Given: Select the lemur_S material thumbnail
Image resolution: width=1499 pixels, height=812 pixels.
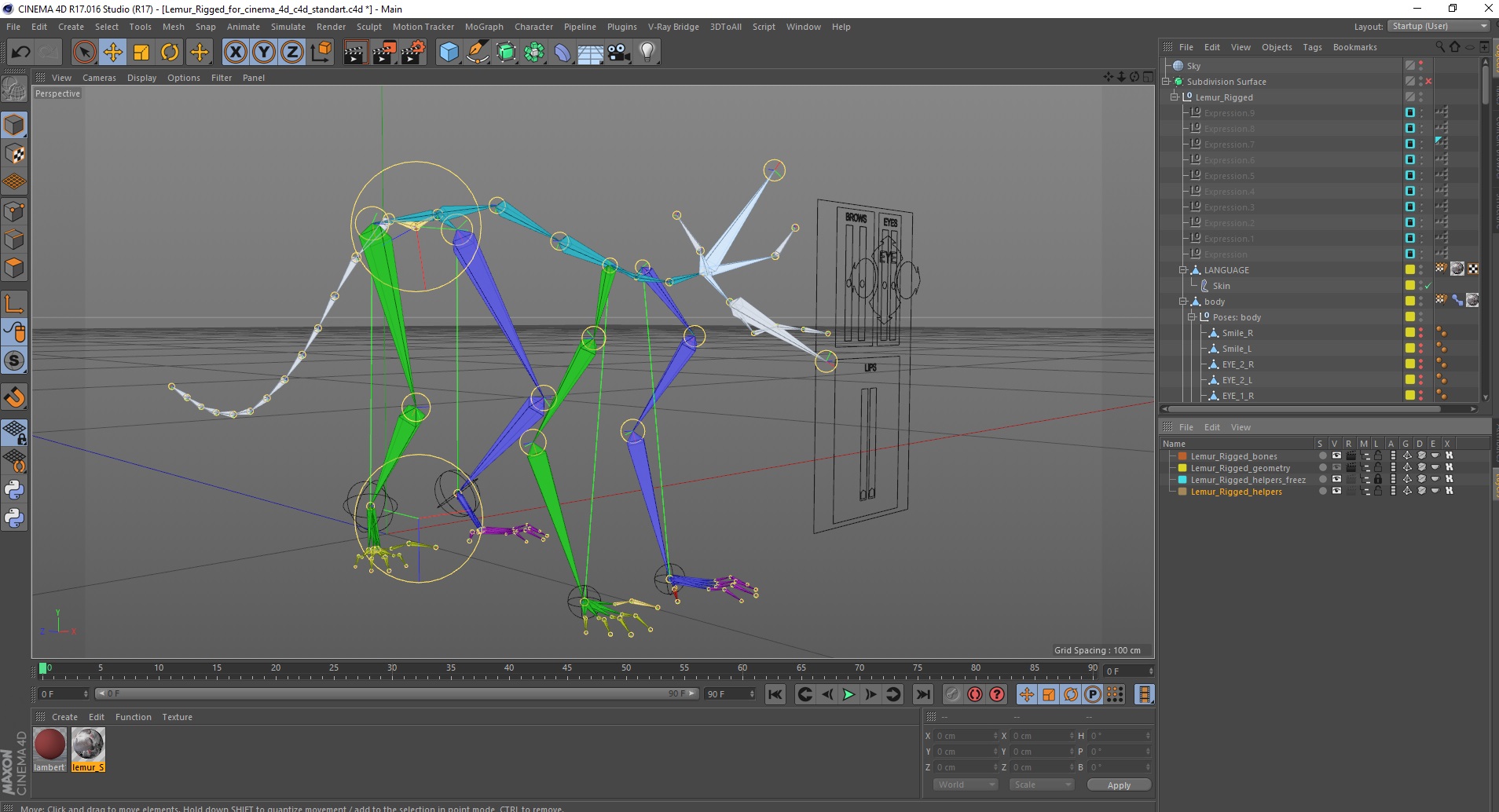Looking at the screenshot, I should pos(88,750).
